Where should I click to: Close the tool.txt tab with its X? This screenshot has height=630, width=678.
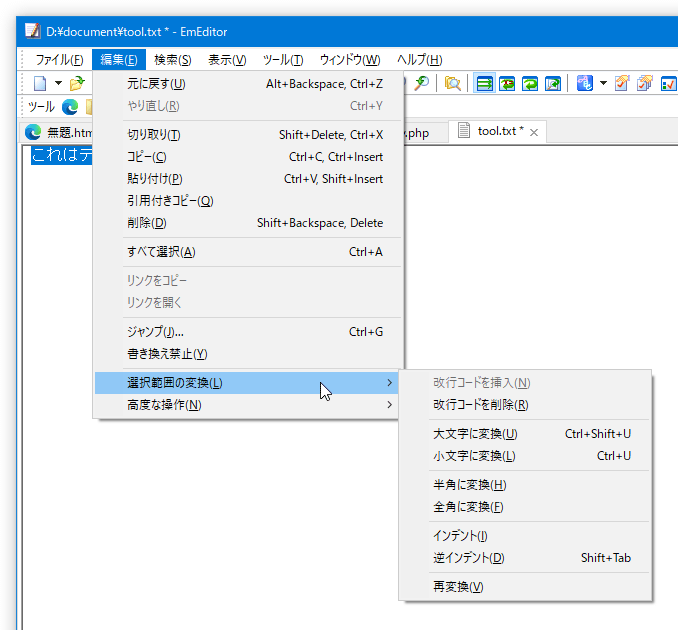pyautogui.click(x=534, y=132)
